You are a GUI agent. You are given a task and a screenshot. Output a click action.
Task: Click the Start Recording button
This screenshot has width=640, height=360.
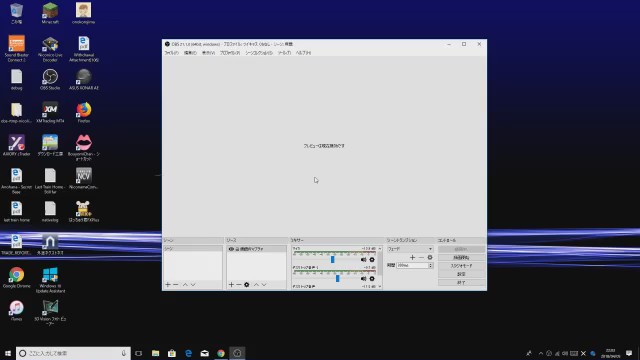tap(461, 258)
